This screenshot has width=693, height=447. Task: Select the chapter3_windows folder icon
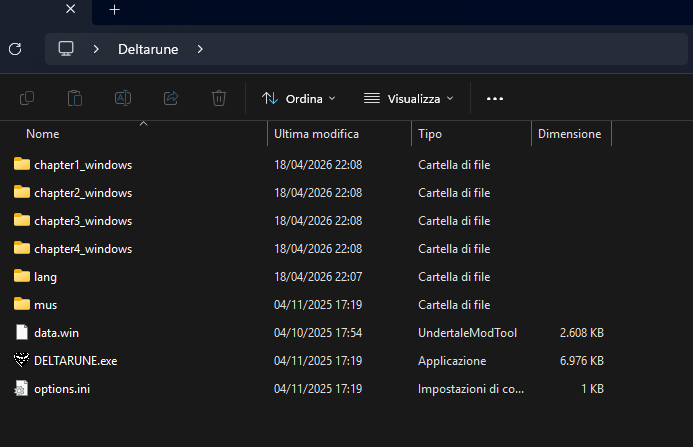pos(22,220)
